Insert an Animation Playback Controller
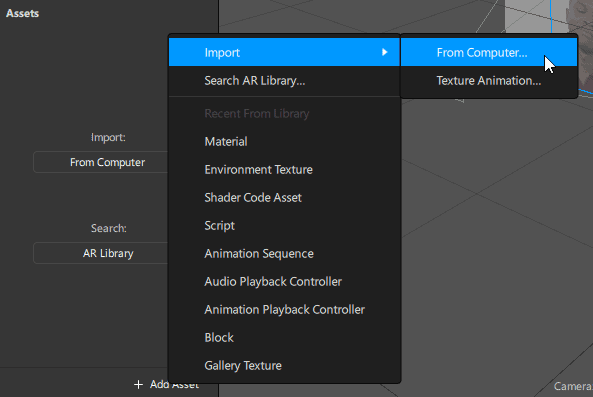Screen dimensions: 593x397 [x=284, y=309]
